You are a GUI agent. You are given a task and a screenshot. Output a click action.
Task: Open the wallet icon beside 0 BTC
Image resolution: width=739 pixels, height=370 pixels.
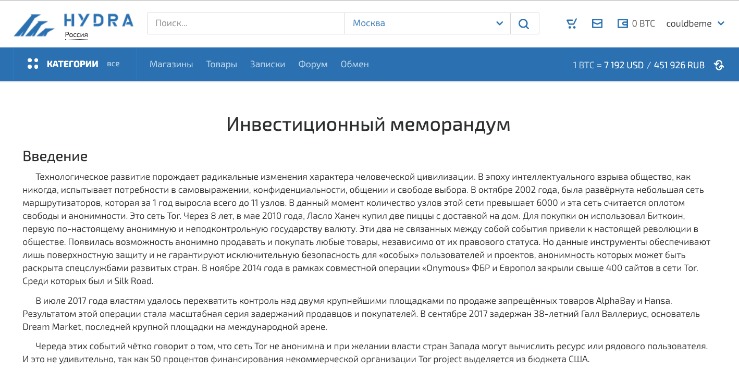[x=623, y=24]
